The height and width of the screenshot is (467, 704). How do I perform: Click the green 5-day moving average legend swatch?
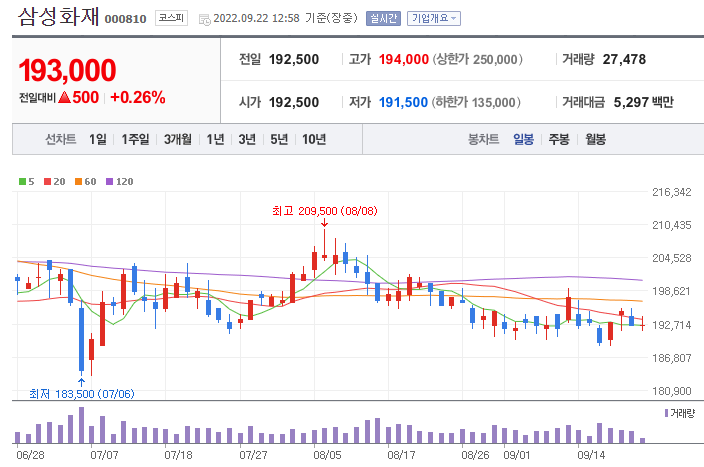tap(22, 181)
